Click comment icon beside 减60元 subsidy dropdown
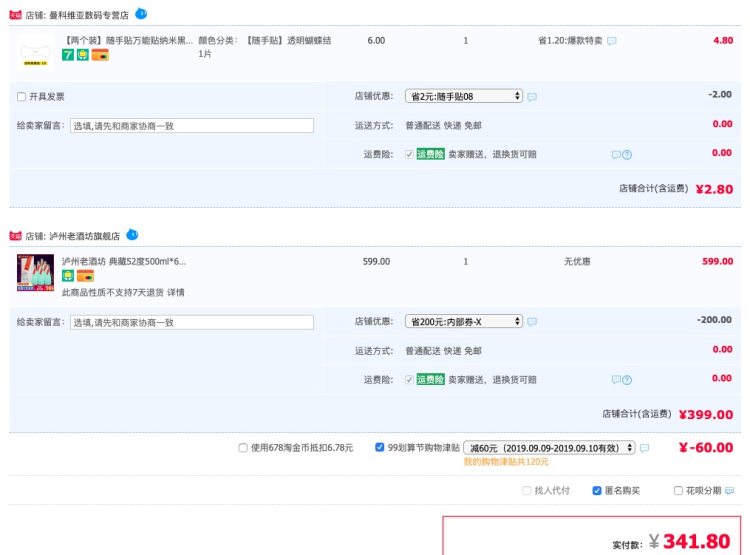The image size is (750, 555). (x=644, y=448)
